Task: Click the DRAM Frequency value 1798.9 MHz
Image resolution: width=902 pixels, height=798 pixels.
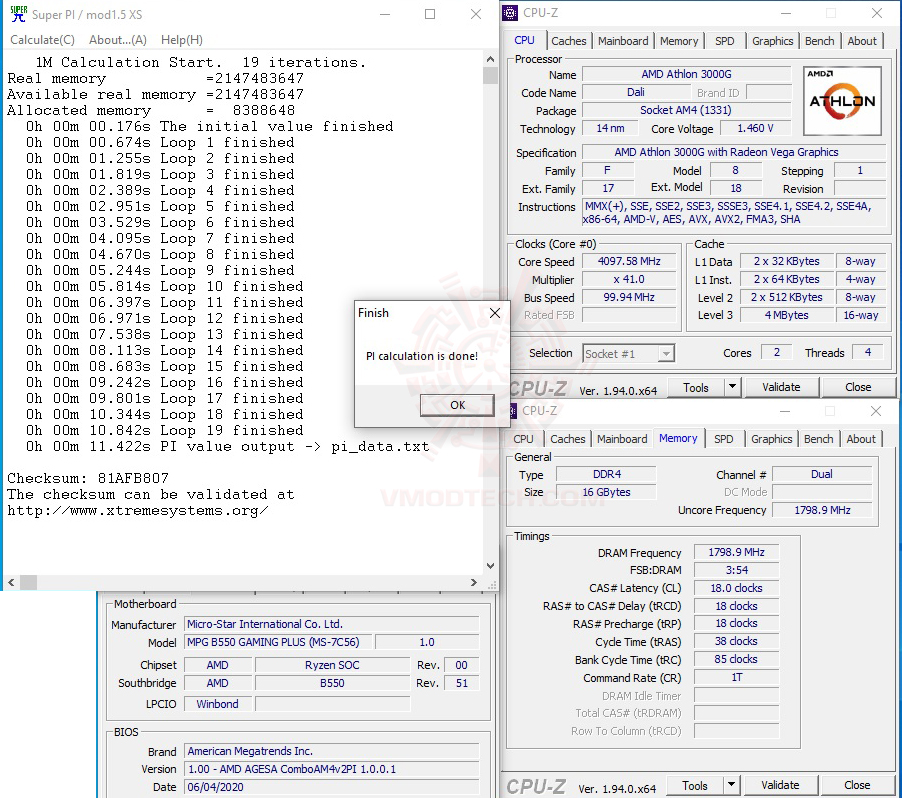Action: point(736,552)
